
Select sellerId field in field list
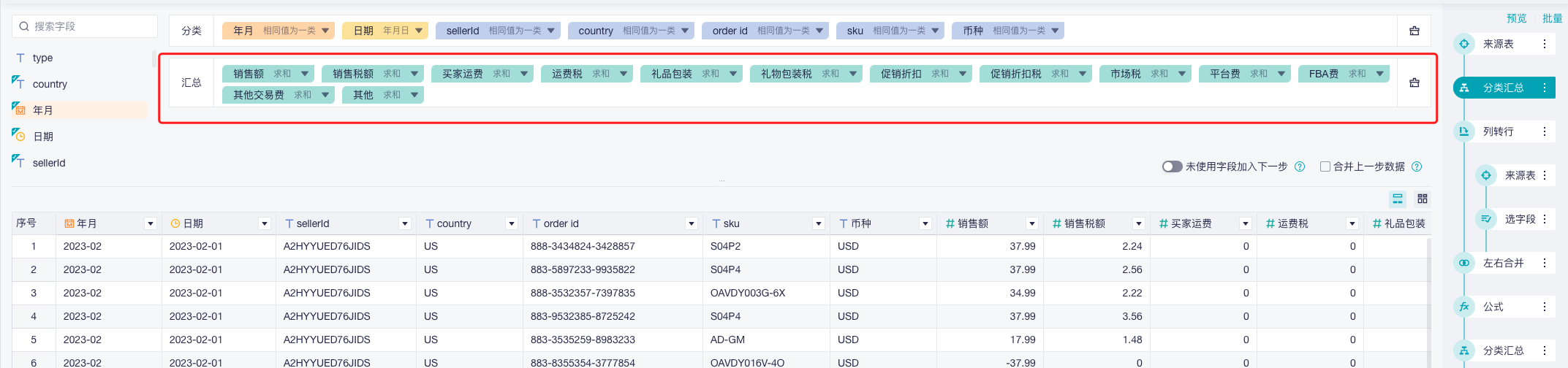(49, 163)
